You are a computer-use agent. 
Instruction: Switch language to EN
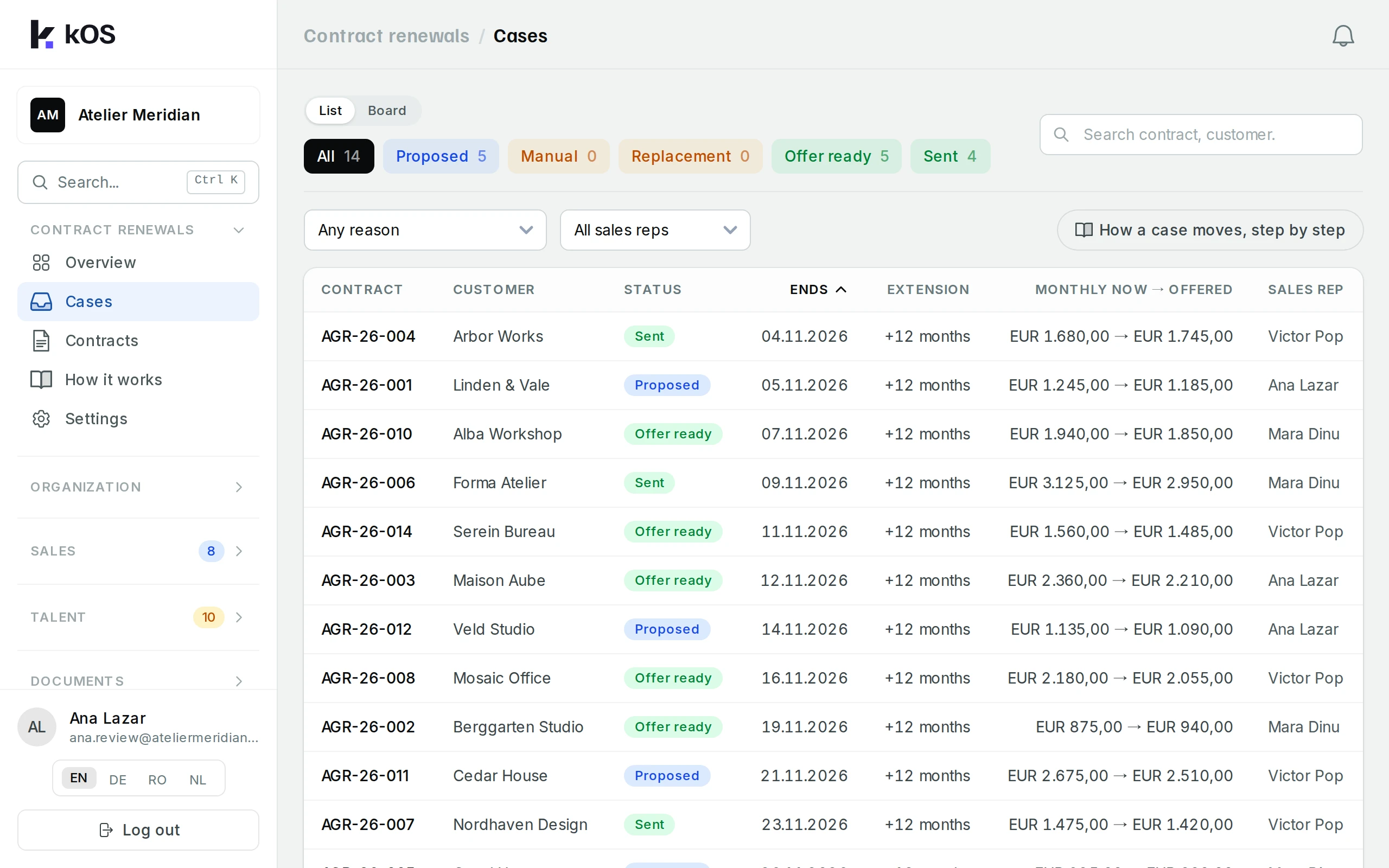click(x=79, y=778)
